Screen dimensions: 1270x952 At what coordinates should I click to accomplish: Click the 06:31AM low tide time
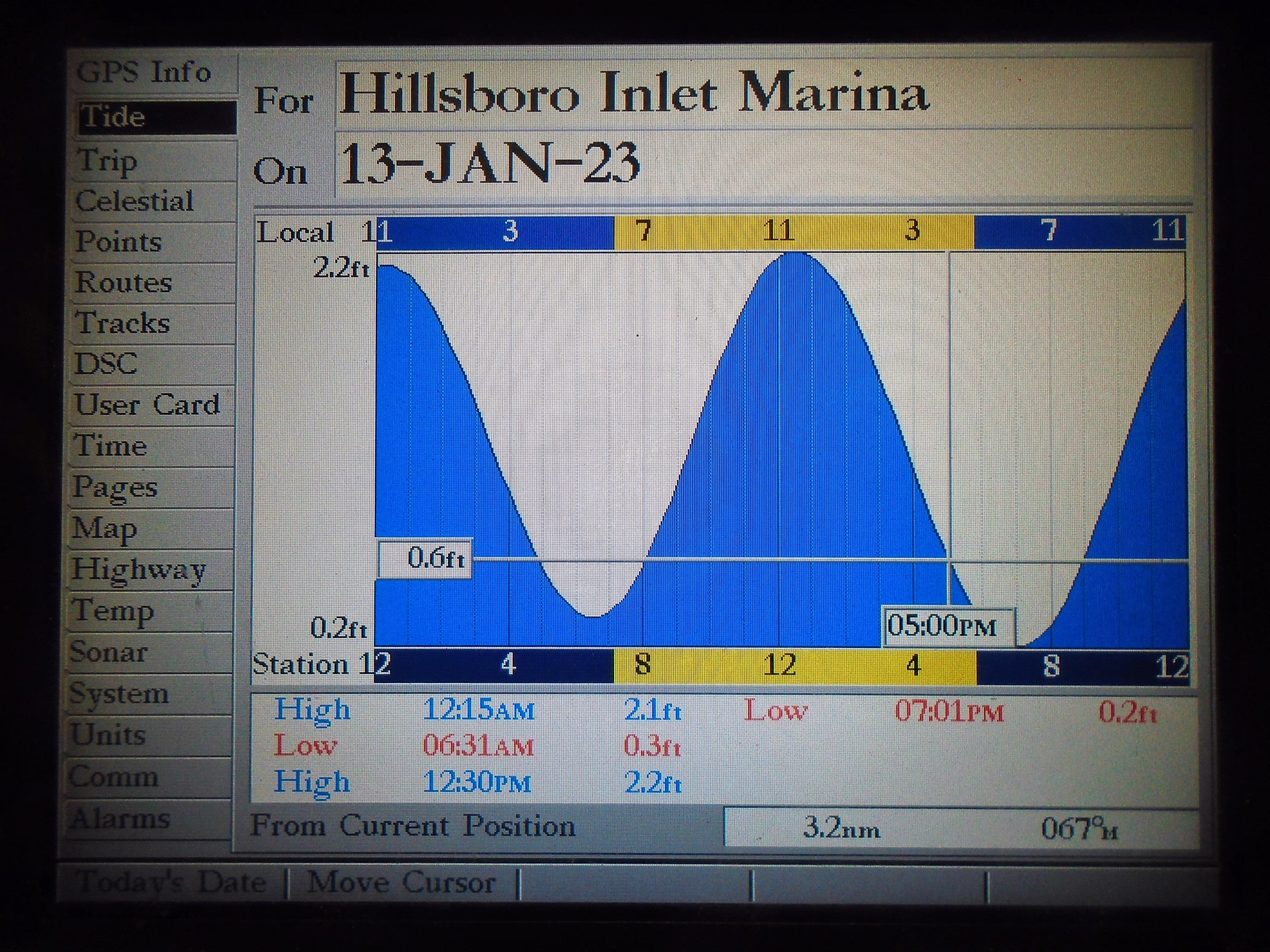click(x=479, y=746)
